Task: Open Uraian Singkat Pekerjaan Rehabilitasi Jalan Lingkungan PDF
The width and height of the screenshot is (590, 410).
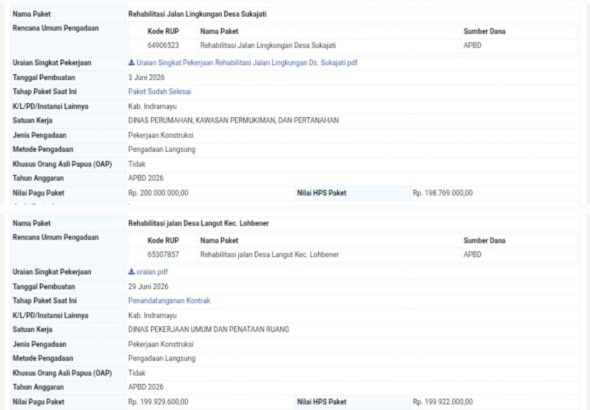Action: (x=247, y=63)
